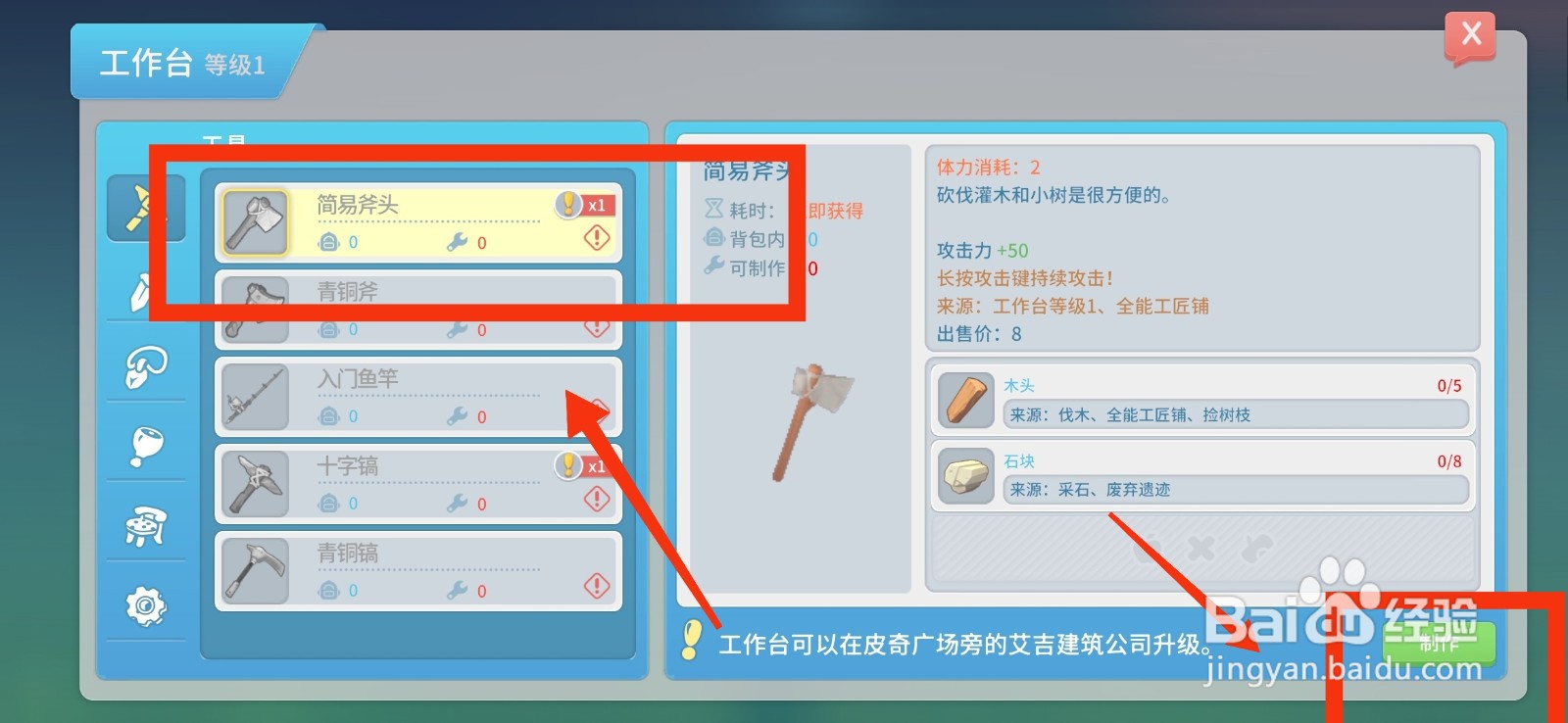Click the green 制作 craft button
This screenshot has height=723, width=1568.
coord(1439,644)
